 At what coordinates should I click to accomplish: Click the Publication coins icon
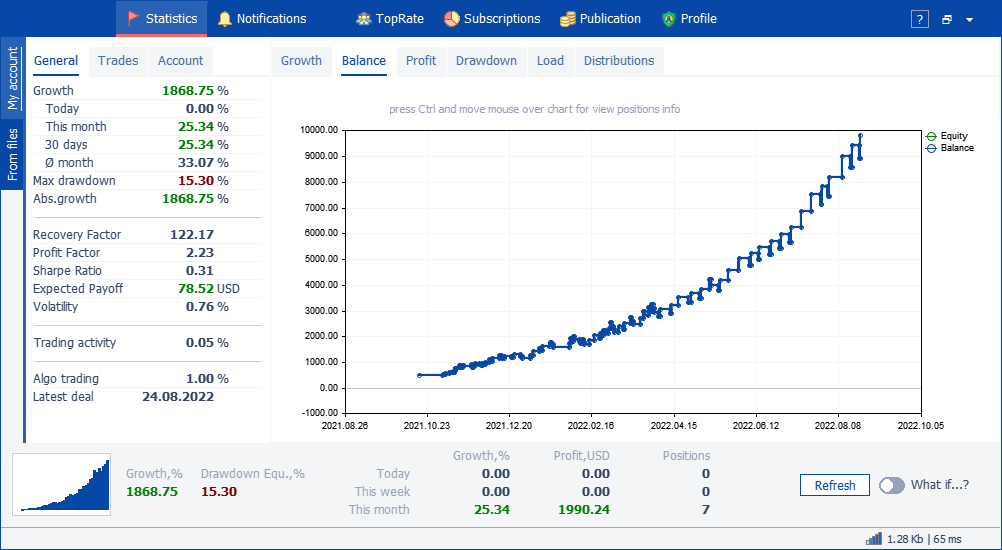pos(567,19)
